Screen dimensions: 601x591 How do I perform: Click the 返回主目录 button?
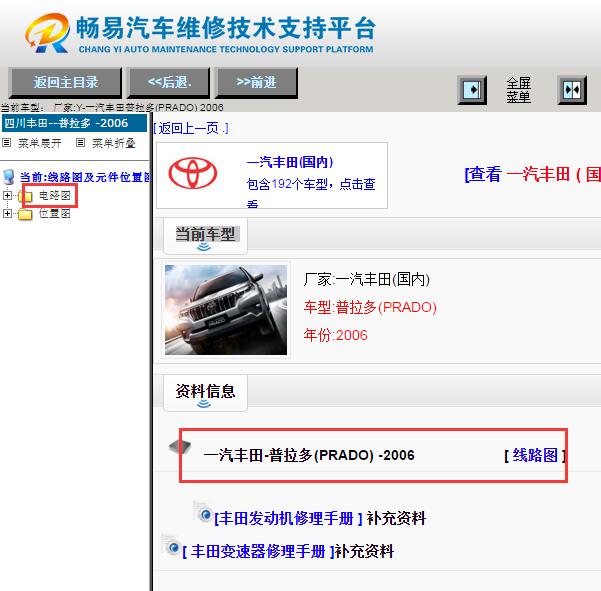(x=65, y=82)
